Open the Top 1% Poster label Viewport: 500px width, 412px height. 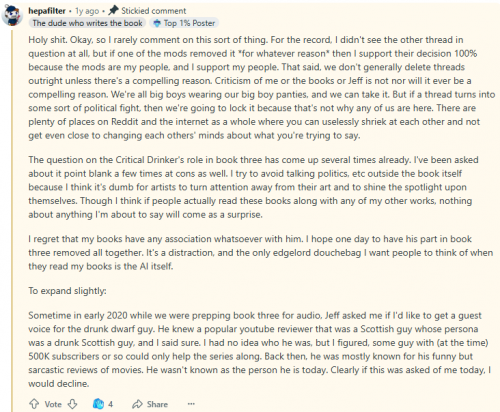click(x=189, y=23)
